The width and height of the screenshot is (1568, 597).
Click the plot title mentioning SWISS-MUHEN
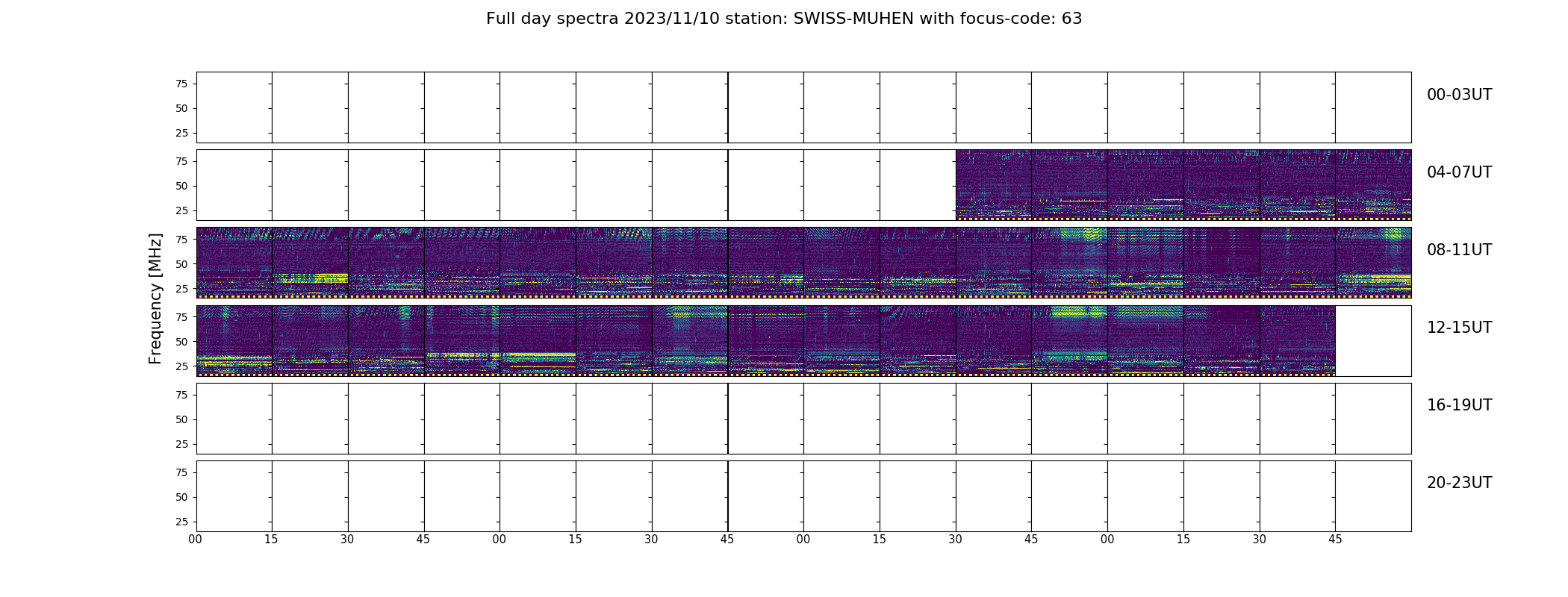coord(784,19)
